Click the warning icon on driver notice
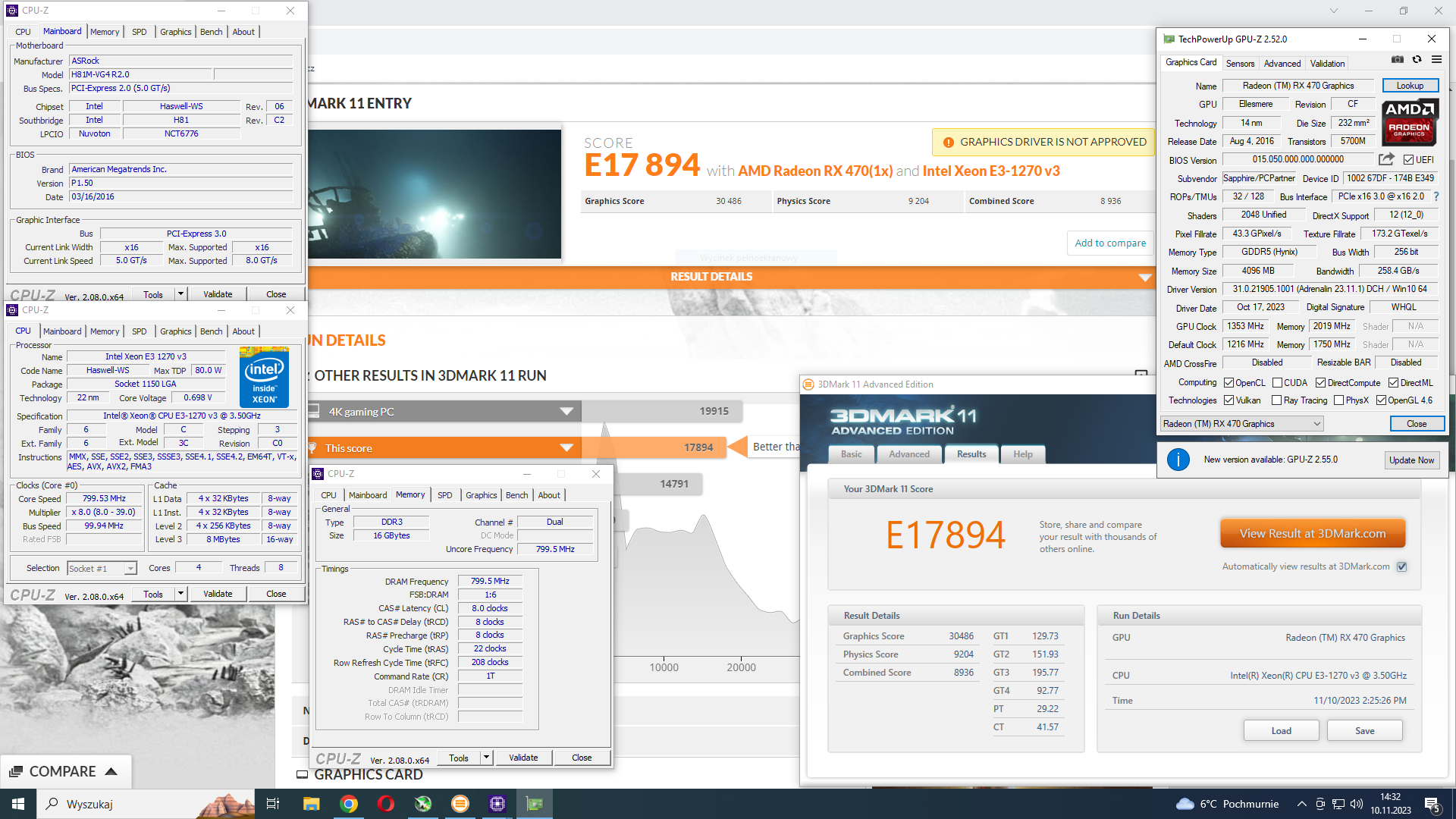This screenshot has height=819, width=1456. pos(948,142)
